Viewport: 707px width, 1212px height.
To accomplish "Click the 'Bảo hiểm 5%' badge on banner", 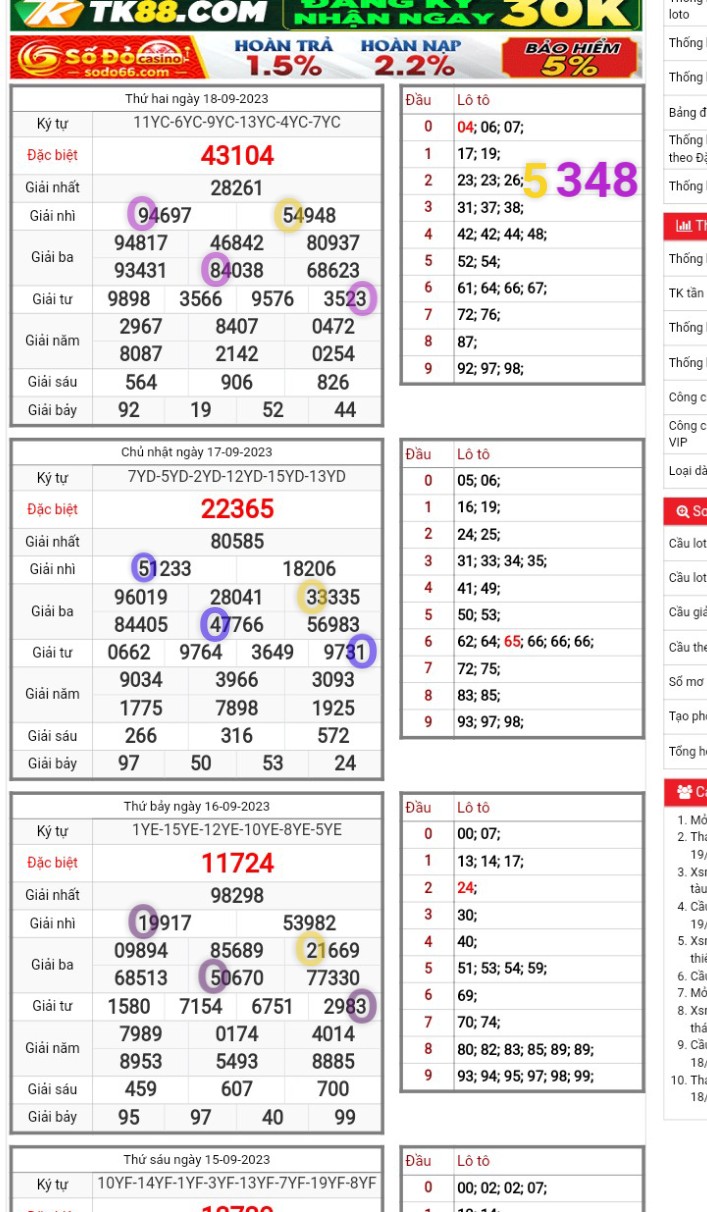I will click(x=569, y=58).
